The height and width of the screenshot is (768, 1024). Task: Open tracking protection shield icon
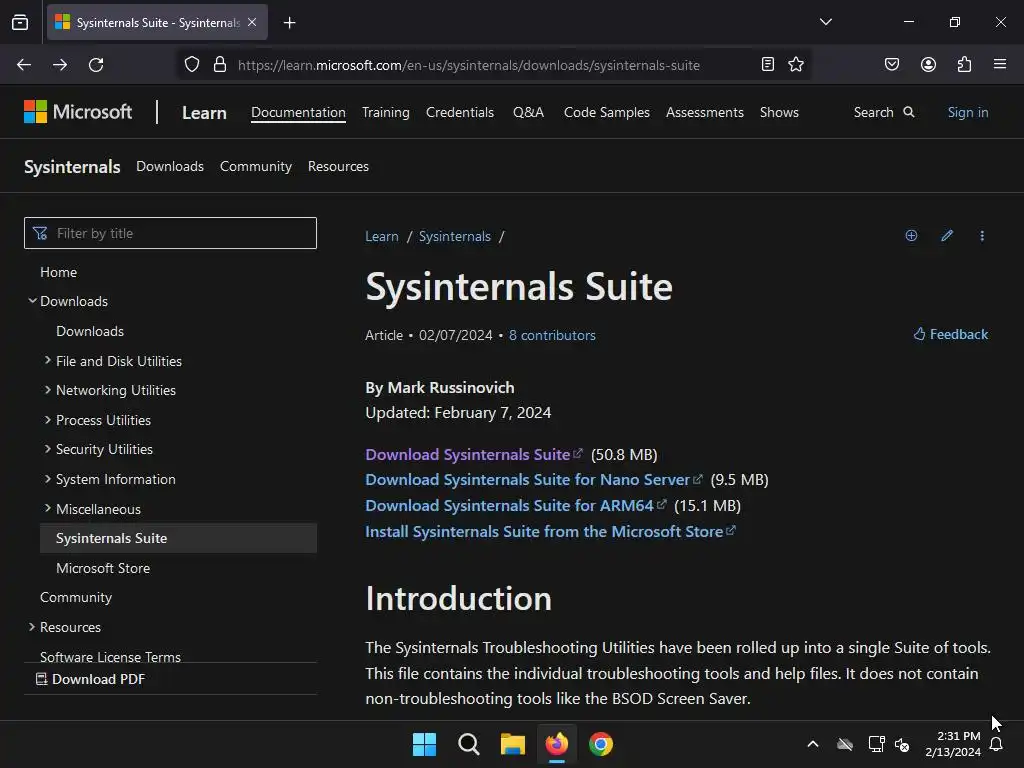(x=191, y=65)
